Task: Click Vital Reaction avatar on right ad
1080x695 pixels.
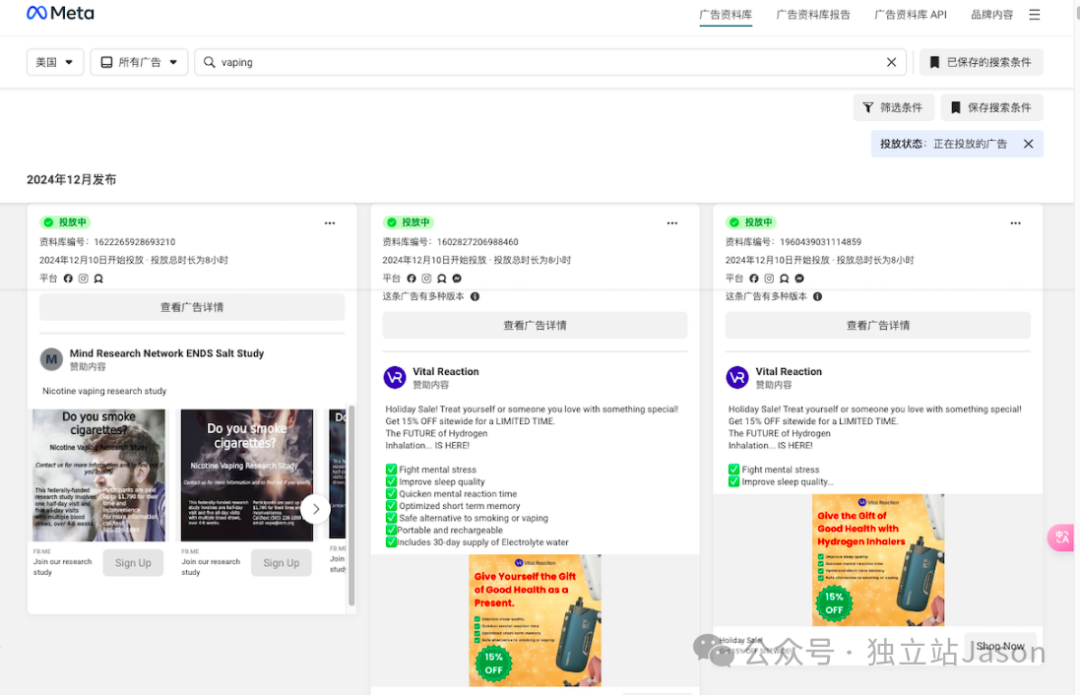Action: 737,377
